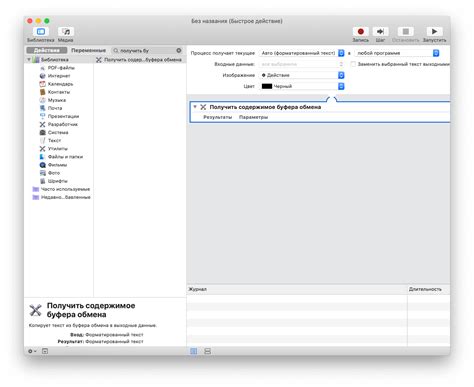Select search result Получить содер...буфера обмена
This screenshot has width=474, height=387.
139,60
